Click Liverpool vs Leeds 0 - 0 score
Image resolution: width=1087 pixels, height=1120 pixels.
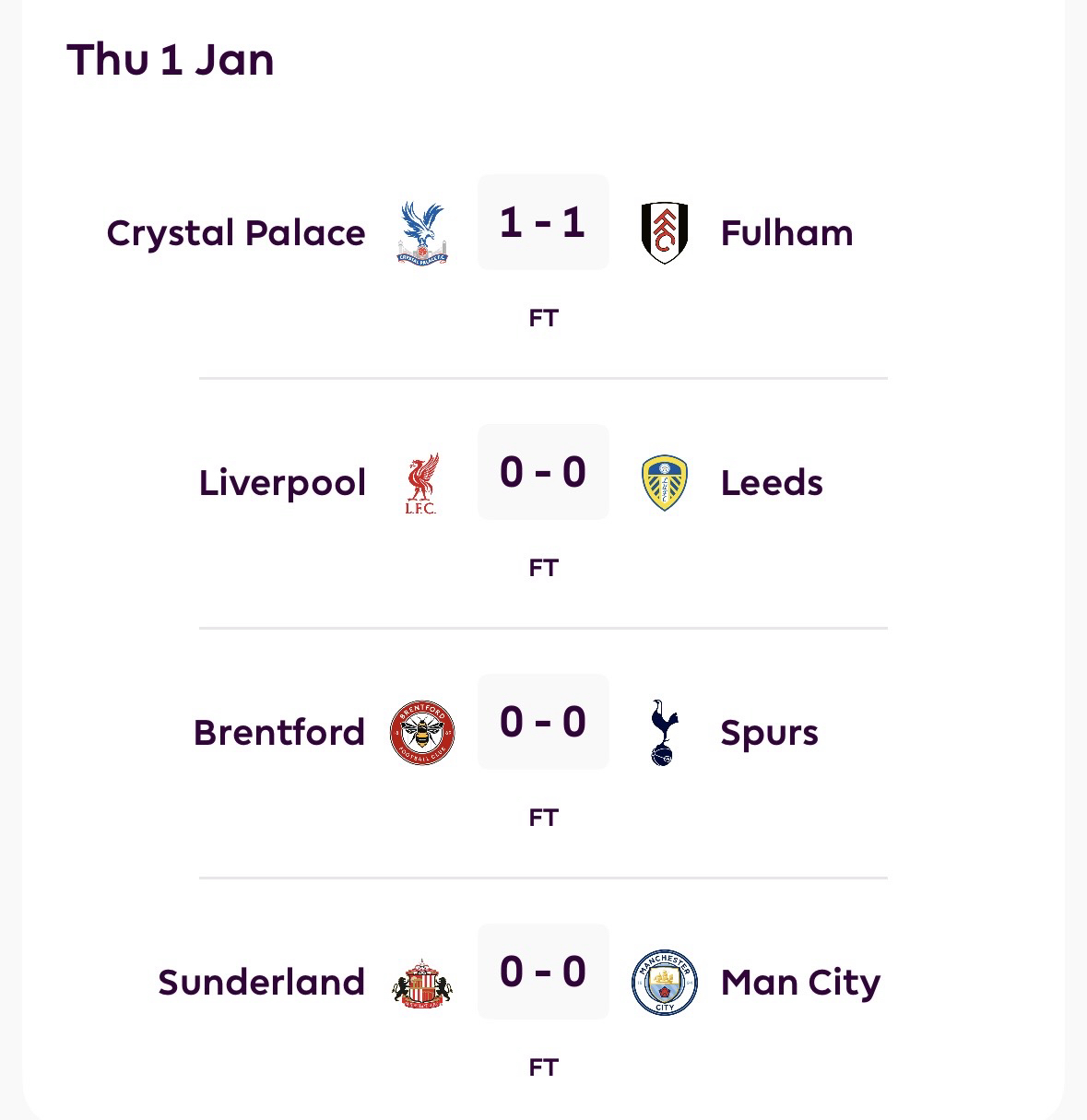click(x=543, y=473)
